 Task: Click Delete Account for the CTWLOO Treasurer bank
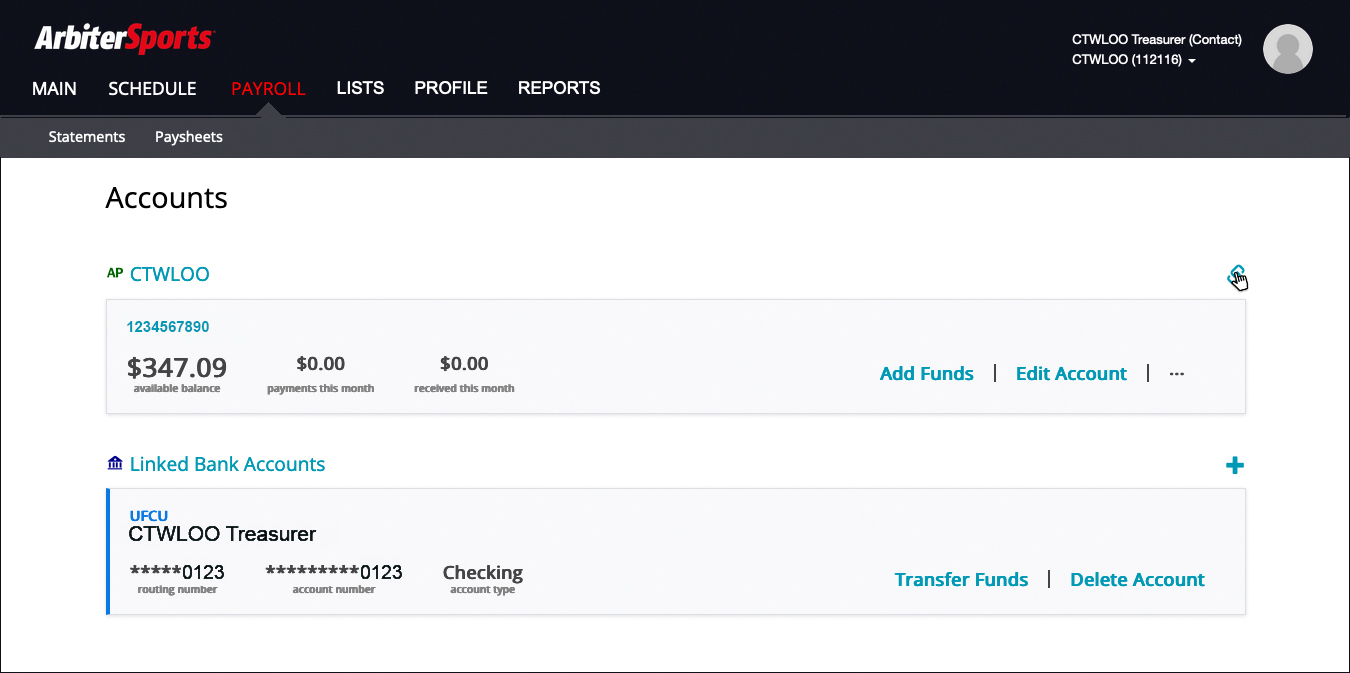(1137, 579)
